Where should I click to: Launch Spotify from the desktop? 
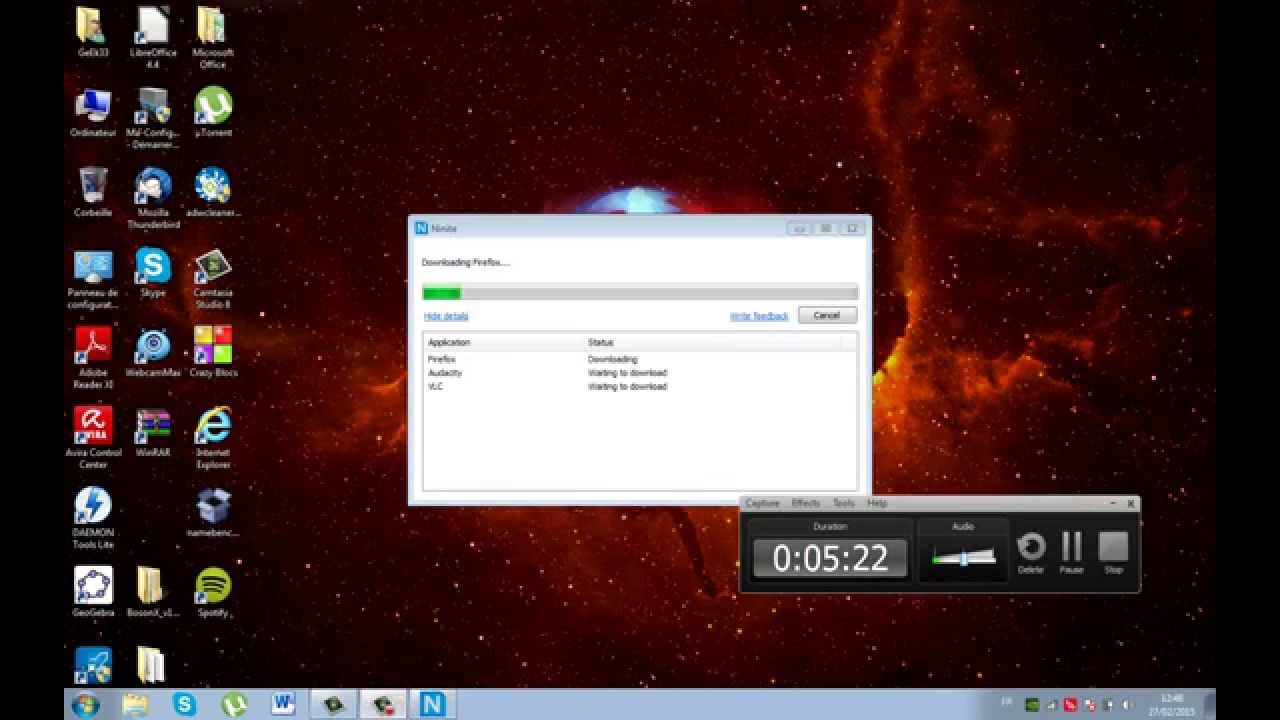pyautogui.click(x=213, y=592)
